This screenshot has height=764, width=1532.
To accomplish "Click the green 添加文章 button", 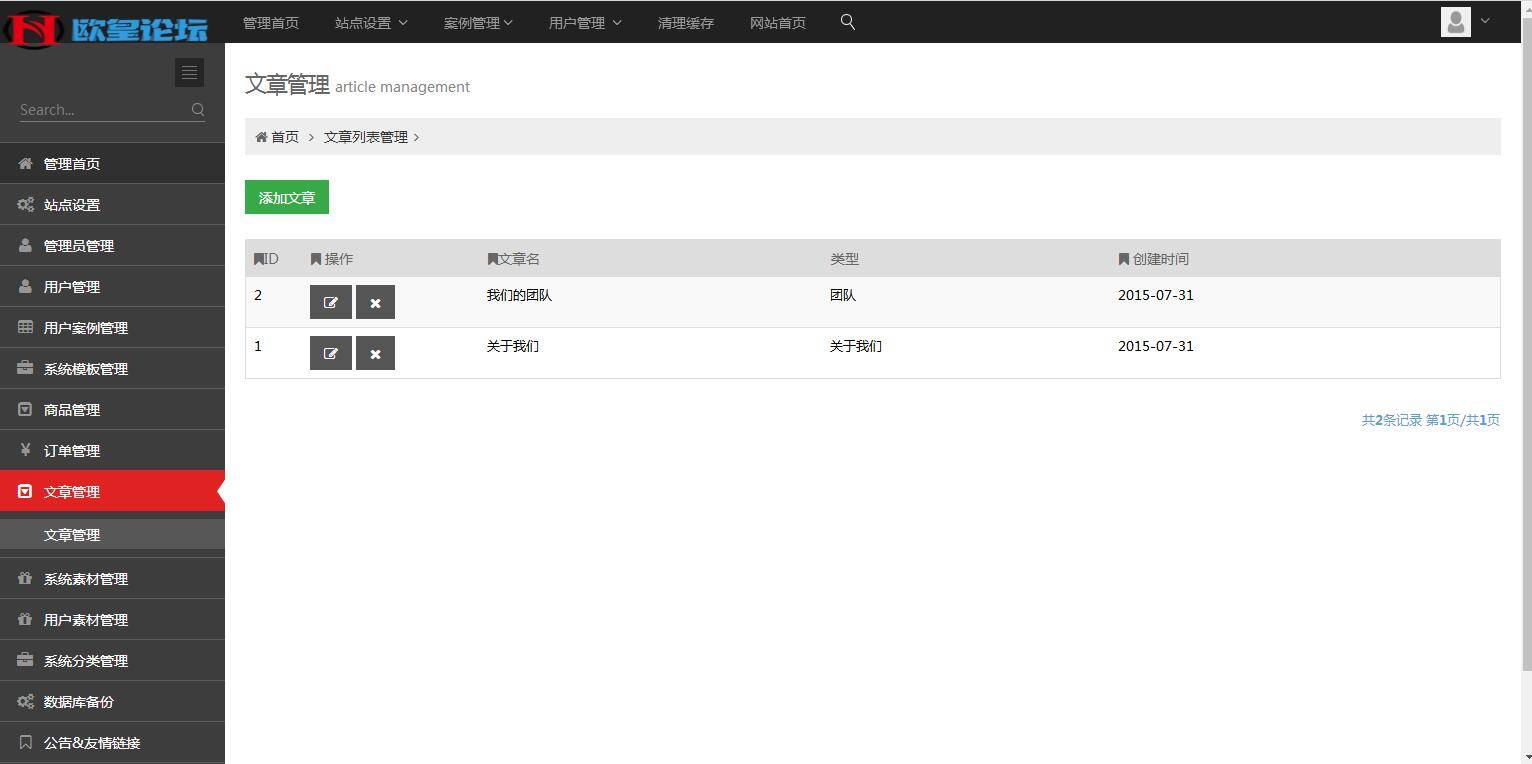I will [x=286, y=197].
